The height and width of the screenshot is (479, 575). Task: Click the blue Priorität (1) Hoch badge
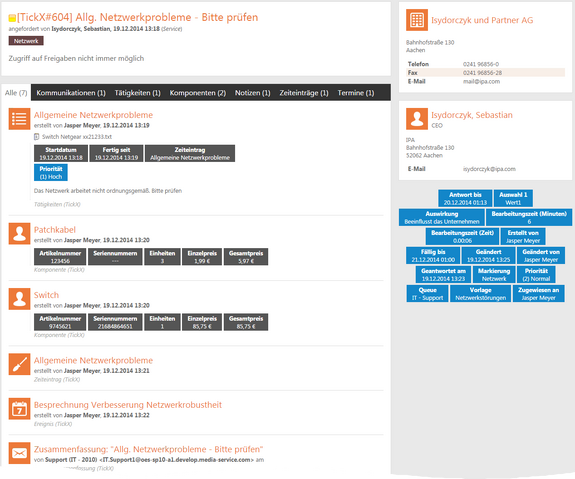51,172
